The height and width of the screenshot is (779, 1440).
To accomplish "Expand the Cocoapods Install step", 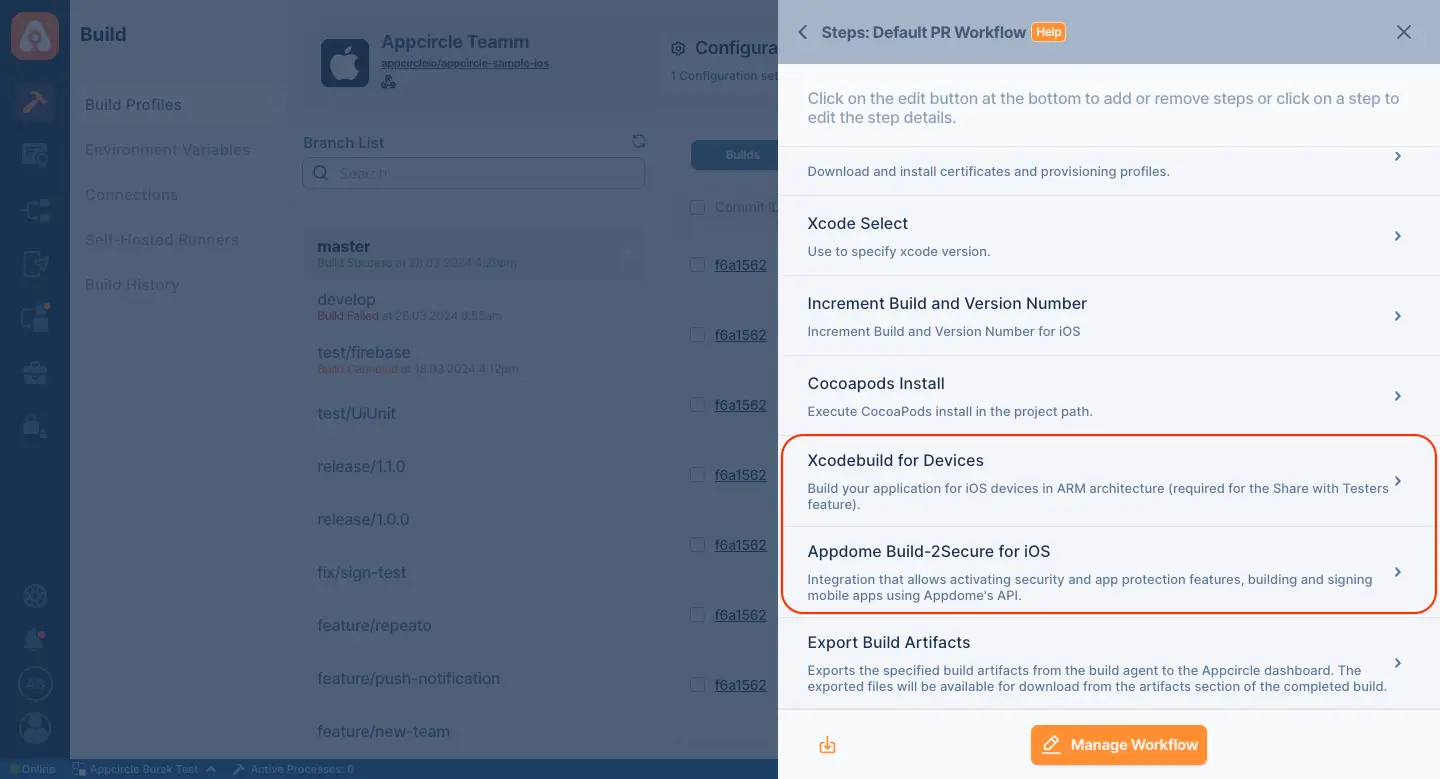I will pos(1398,396).
